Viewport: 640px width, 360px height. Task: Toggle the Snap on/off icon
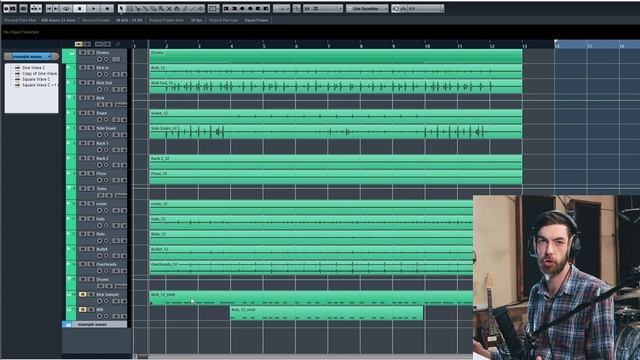[308, 8]
